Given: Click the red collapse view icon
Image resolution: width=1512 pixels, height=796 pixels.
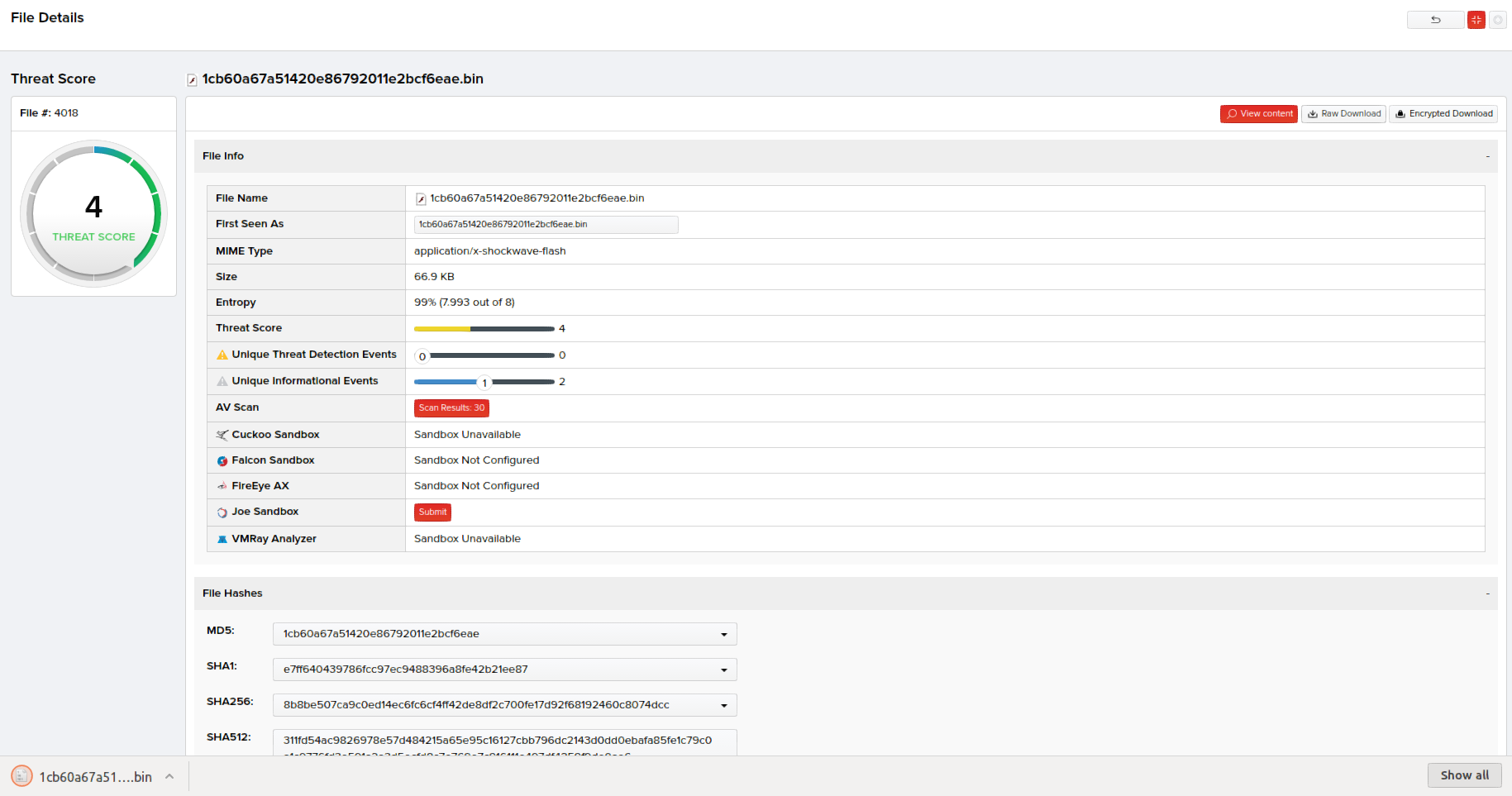Looking at the screenshot, I should [1476, 20].
